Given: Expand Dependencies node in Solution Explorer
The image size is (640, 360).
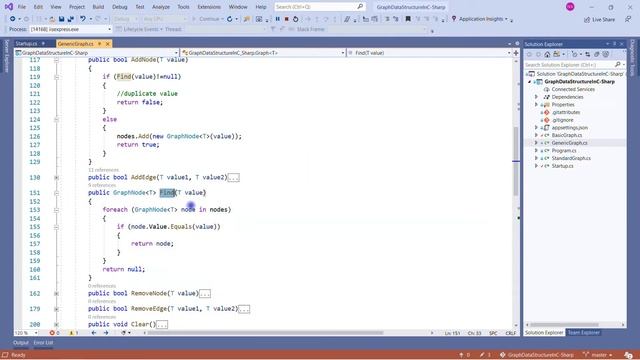Looking at the screenshot, I should (x=536, y=97).
